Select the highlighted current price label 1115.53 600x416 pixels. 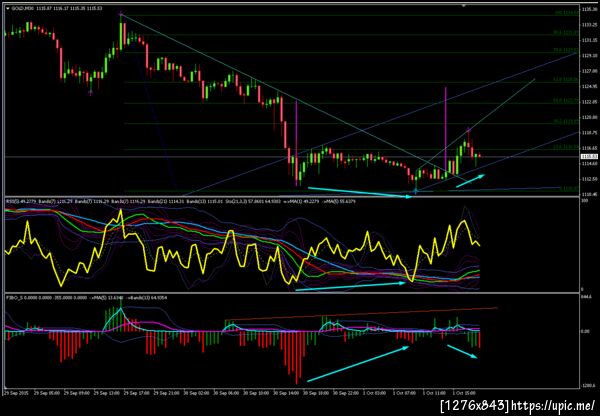click(x=587, y=156)
